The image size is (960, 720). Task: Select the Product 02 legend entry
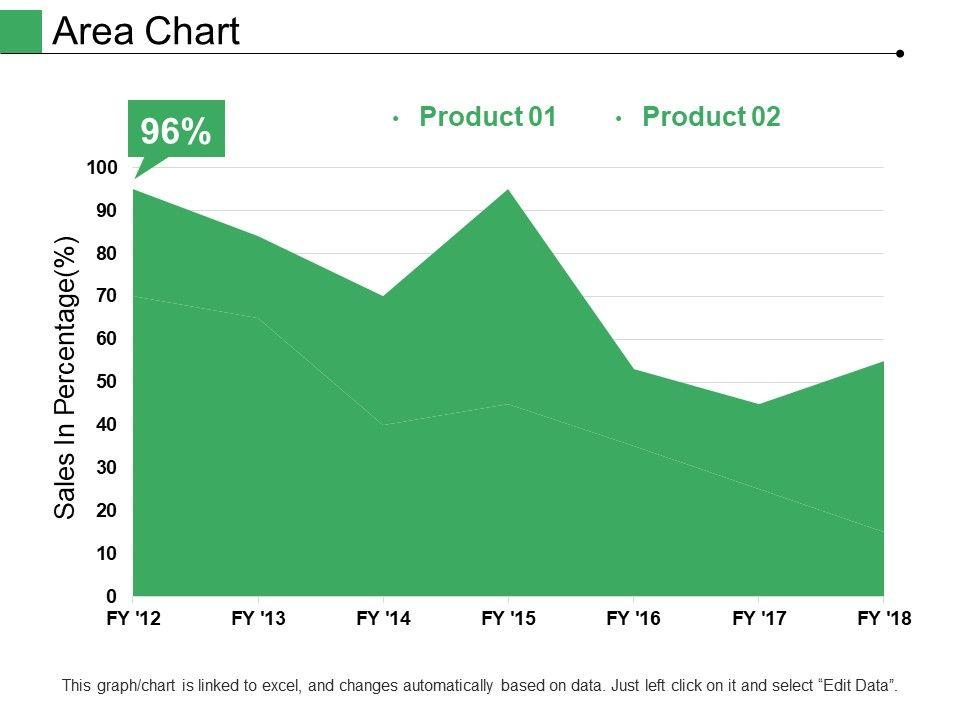point(710,117)
